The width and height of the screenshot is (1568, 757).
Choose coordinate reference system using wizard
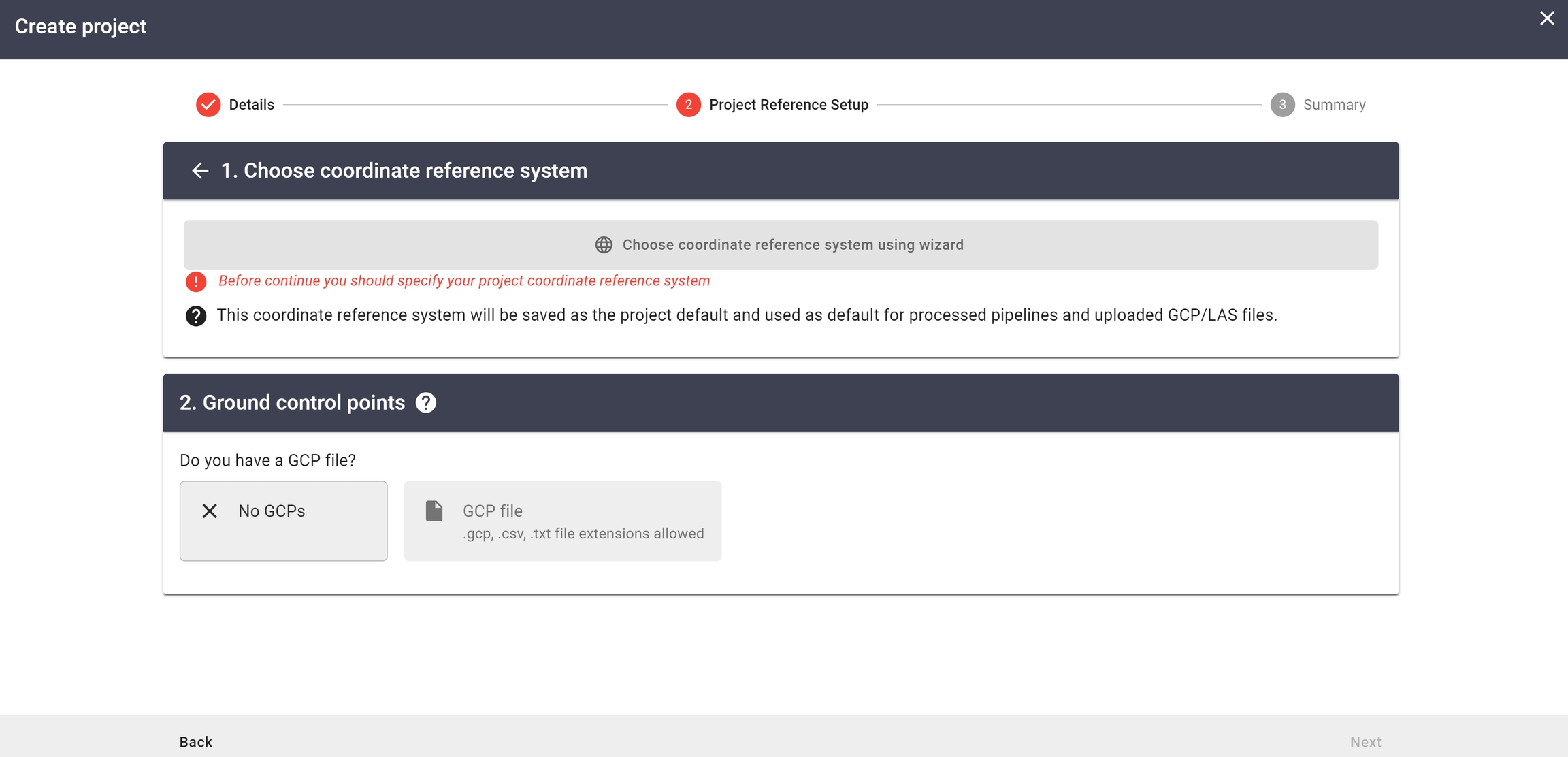[781, 245]
